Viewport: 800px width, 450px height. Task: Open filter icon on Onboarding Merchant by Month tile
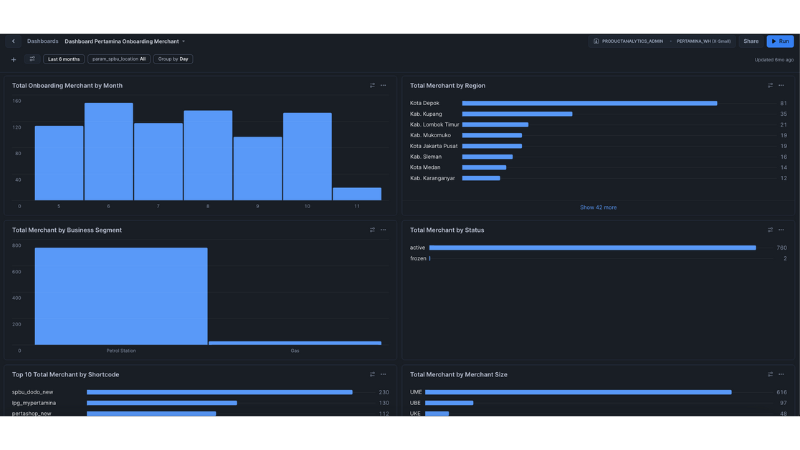(372, 86)
